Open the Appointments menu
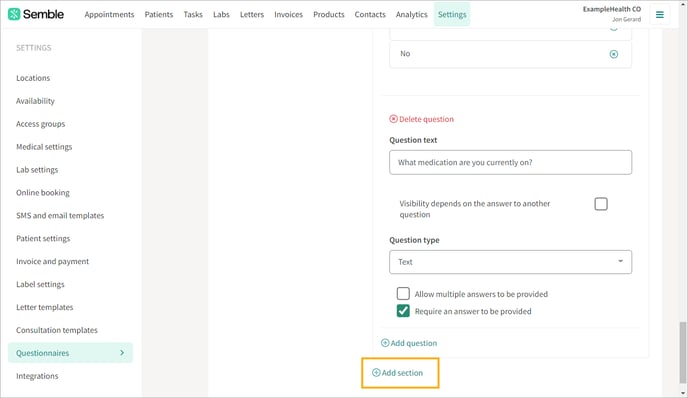The image size is (688, 398). click(109, 14)
